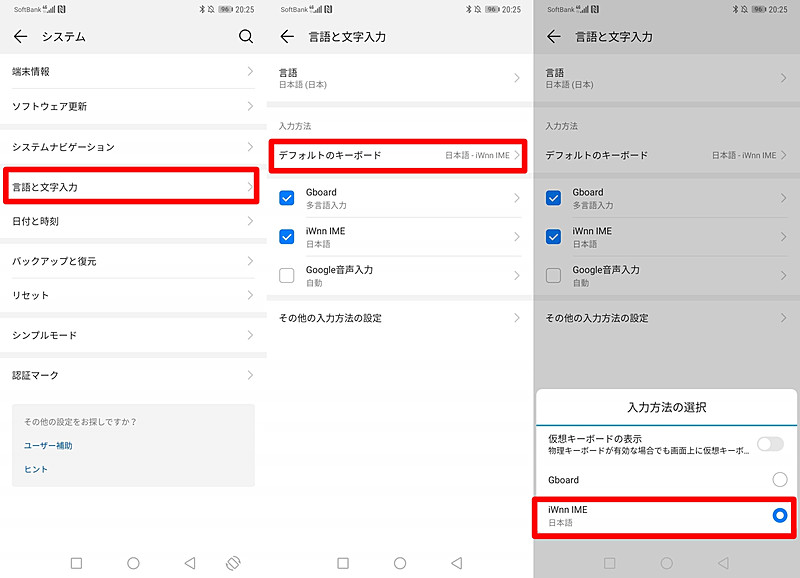Enable the Google音声入力 checkbox

click(x=286, y=273)
